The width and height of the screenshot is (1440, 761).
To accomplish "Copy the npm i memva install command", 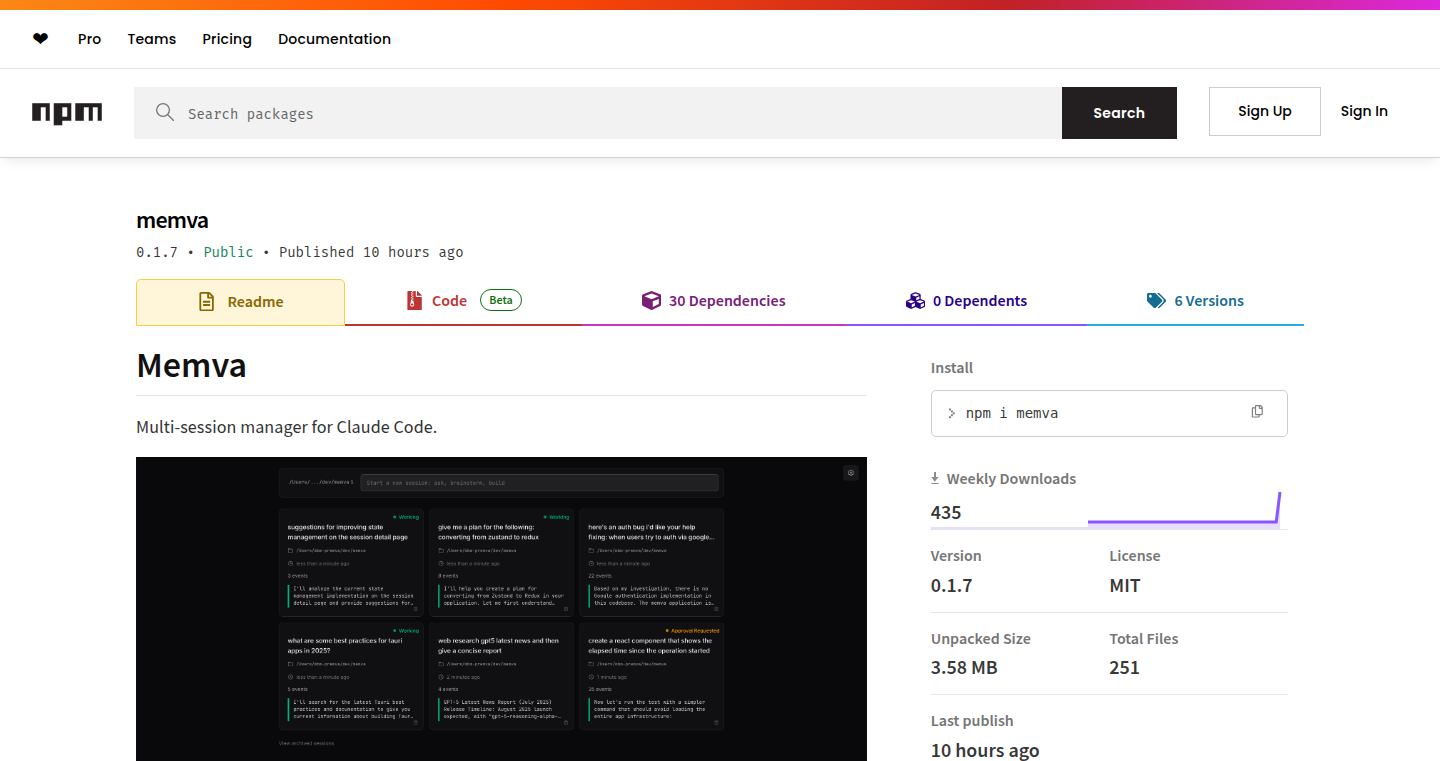I will [1257, 412].
